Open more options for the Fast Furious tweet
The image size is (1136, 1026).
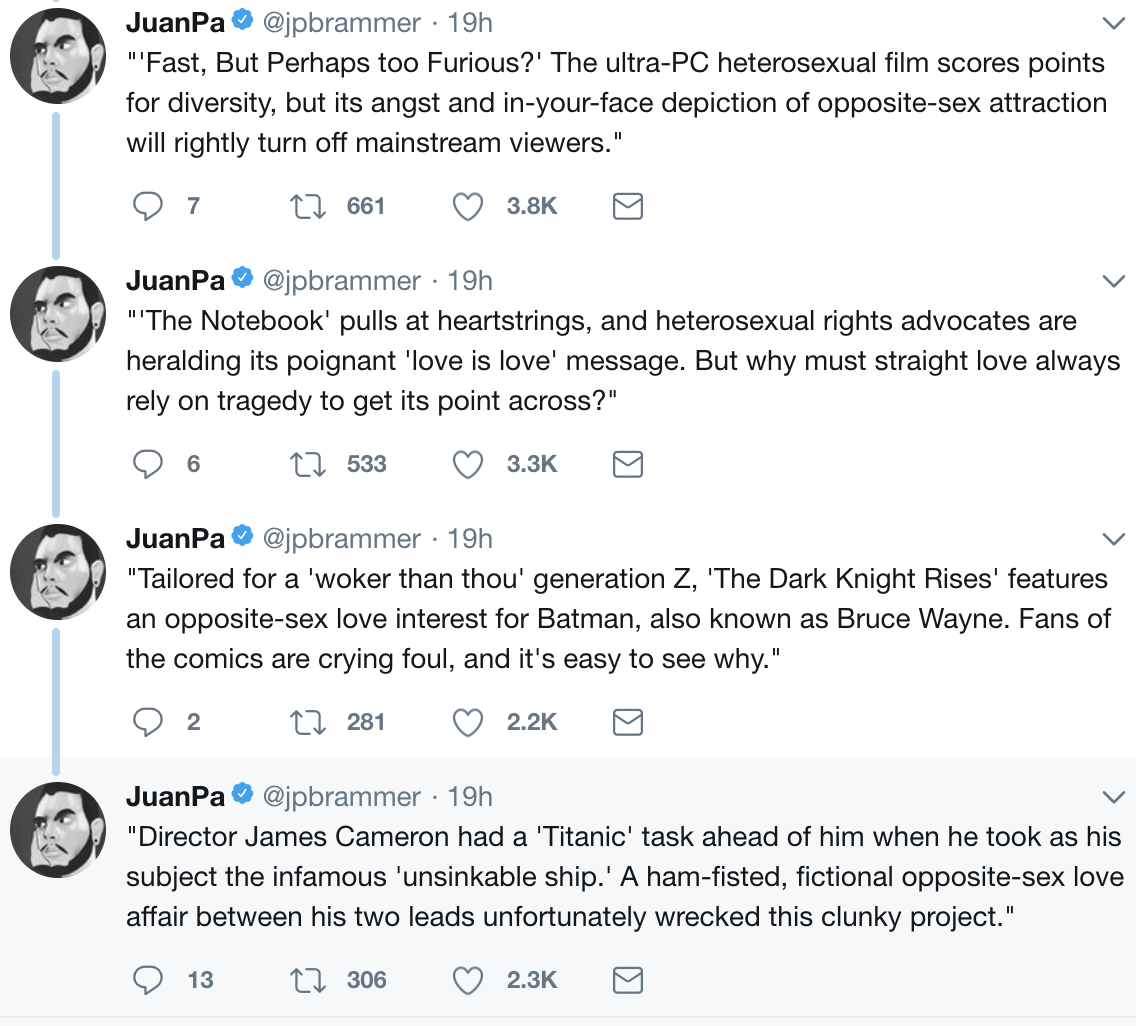click(x=1112, y=23)
